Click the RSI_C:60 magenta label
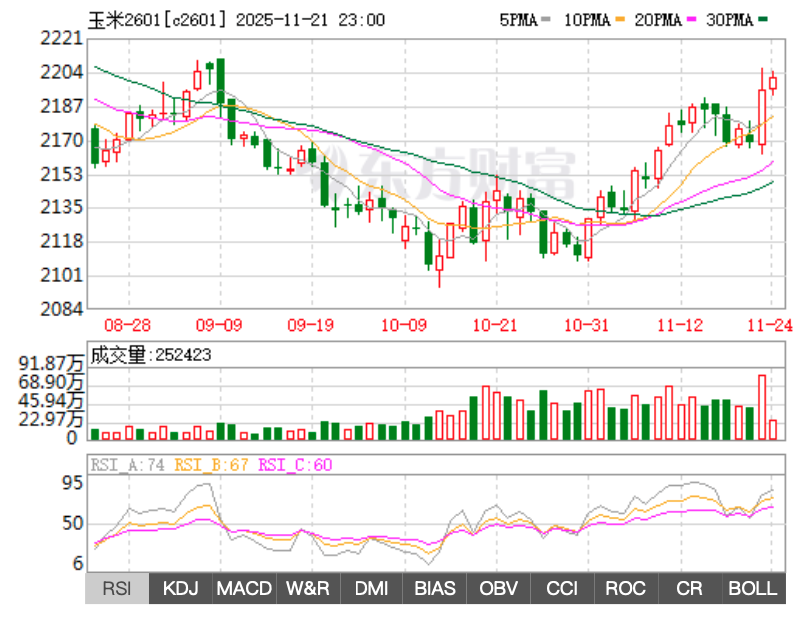Viewport: 801px width, 618px height. click(x=296, y=465)
